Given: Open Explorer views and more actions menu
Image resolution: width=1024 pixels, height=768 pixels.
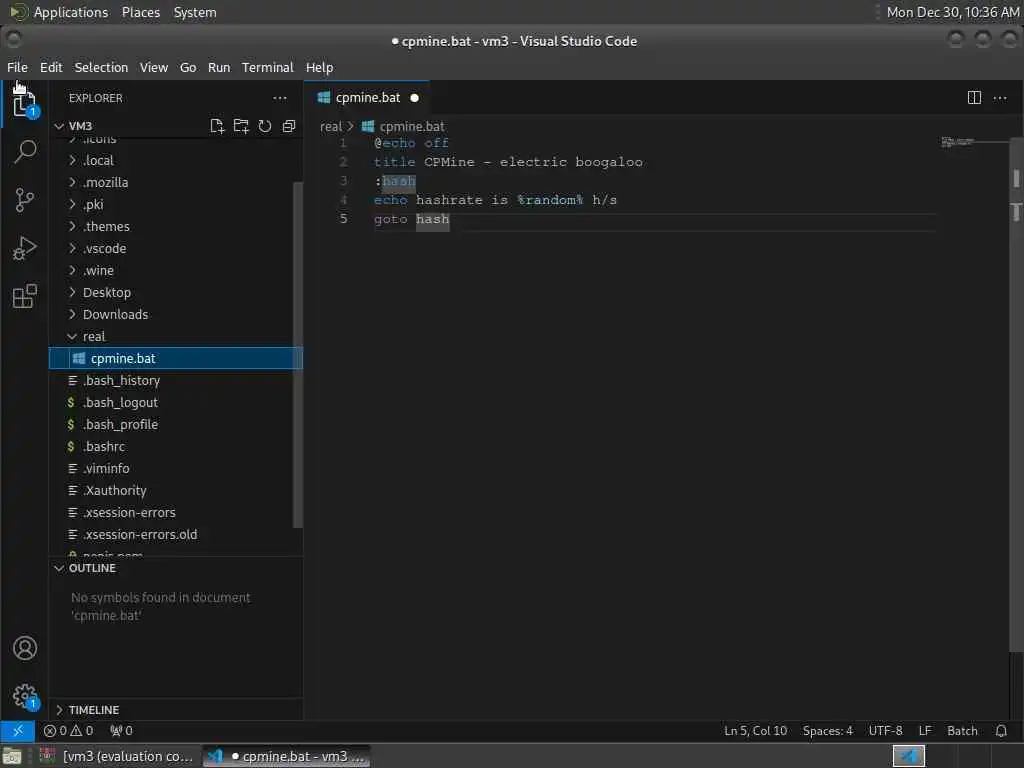Looking at the screenshot, I should tap(280, 98).
